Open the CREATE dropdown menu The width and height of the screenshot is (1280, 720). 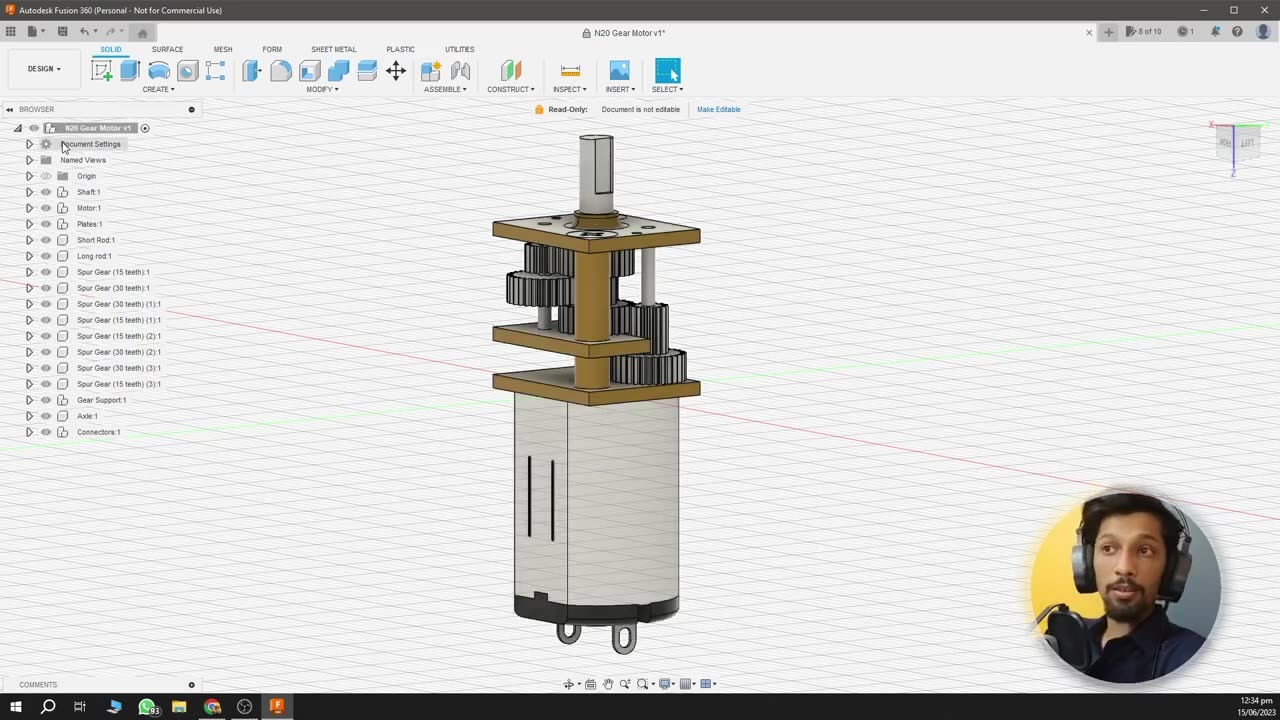point(158,89)
